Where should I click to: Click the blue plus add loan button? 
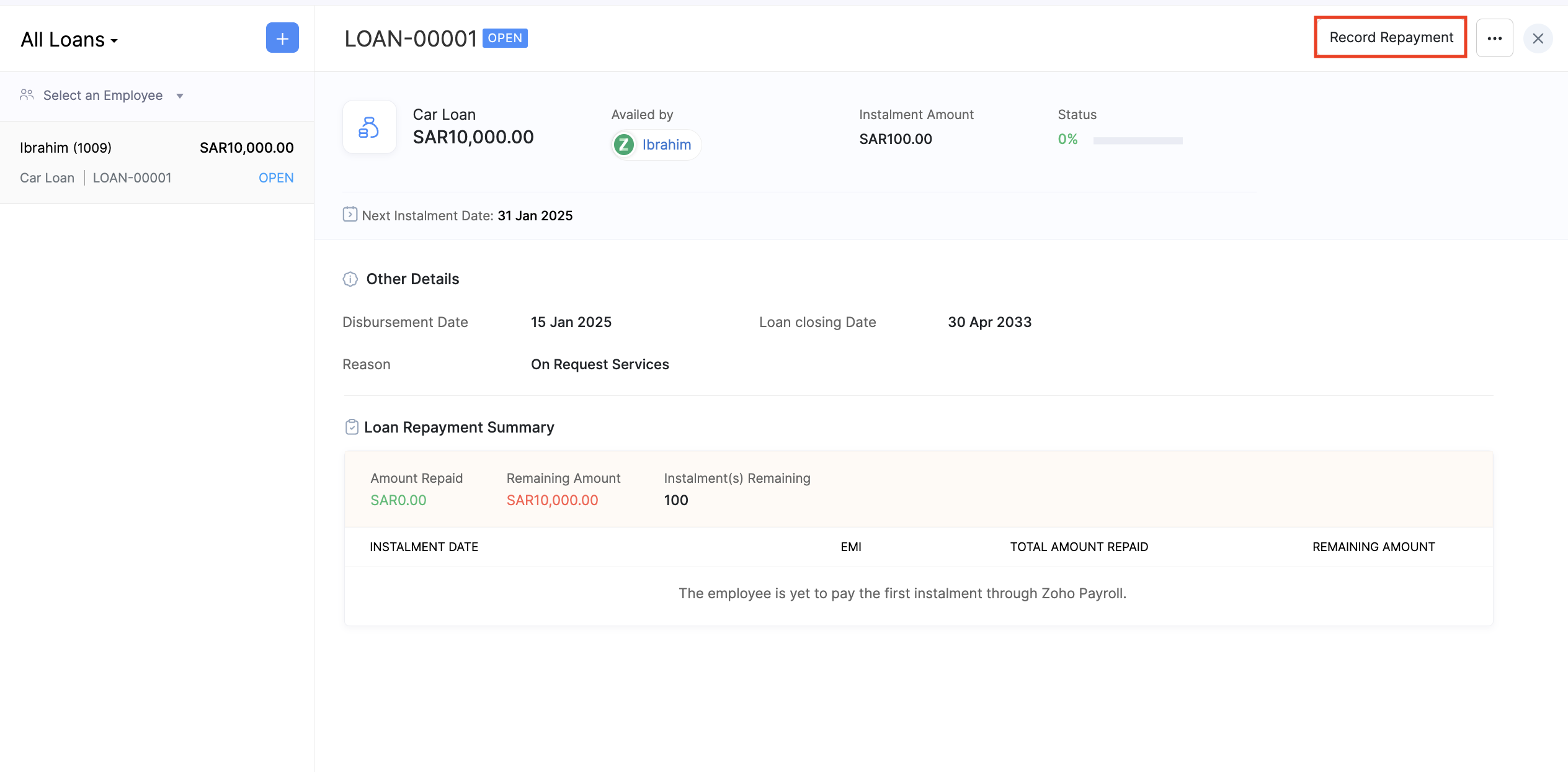pos(282,38)
